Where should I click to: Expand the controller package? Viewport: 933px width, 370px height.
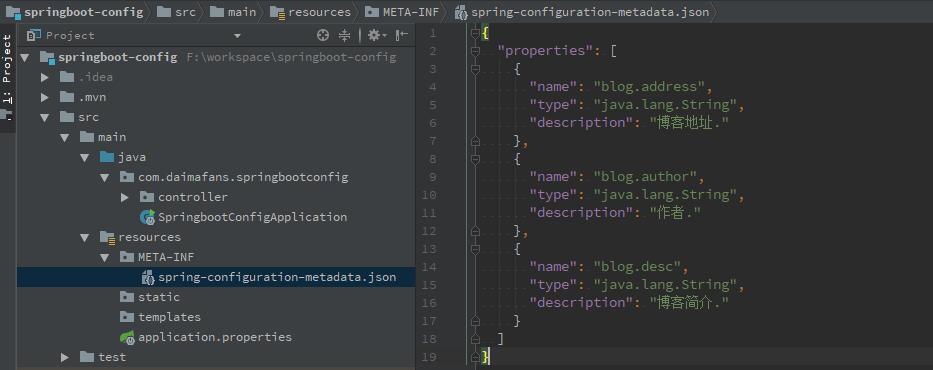coord(124,197)
